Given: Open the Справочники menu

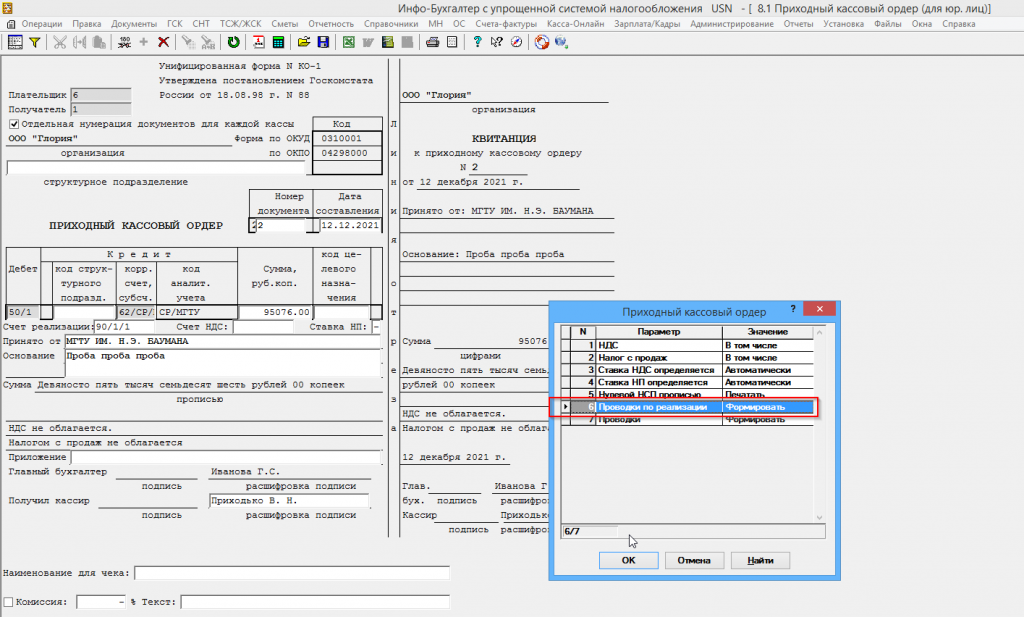Looking at the screenshot, I should [391, 24].
